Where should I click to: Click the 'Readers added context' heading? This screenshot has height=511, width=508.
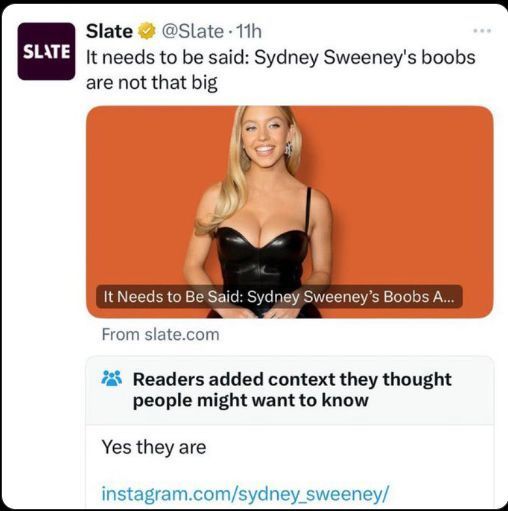coord(292,390)
